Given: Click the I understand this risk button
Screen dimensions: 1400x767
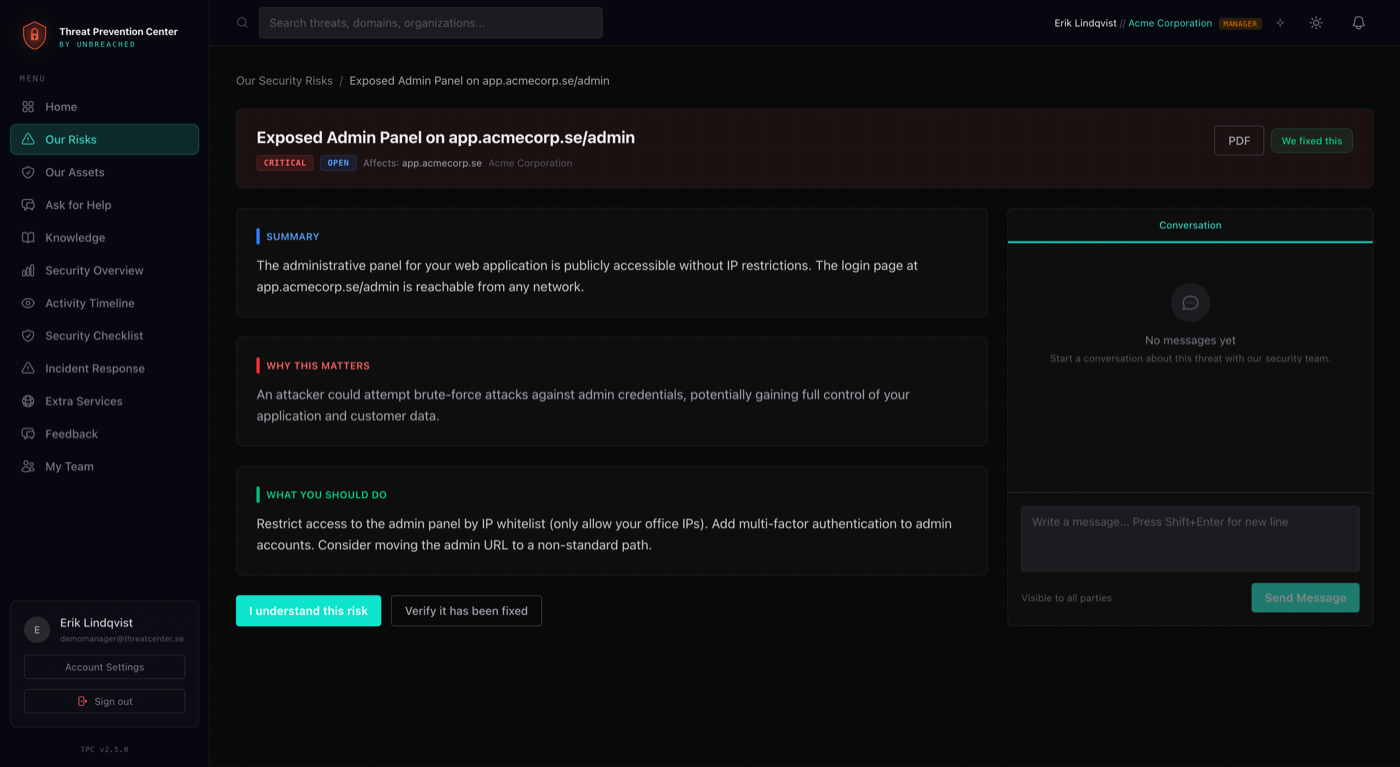Looking at the screenshot, I should pyautogui.click(x=308, y=610).
